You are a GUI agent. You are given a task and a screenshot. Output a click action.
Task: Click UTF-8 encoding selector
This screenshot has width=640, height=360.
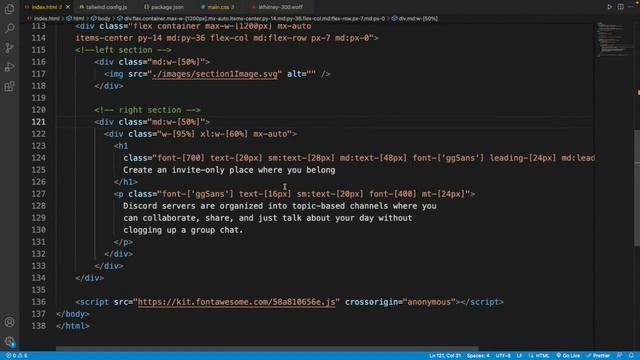click(x=503, y=356)
